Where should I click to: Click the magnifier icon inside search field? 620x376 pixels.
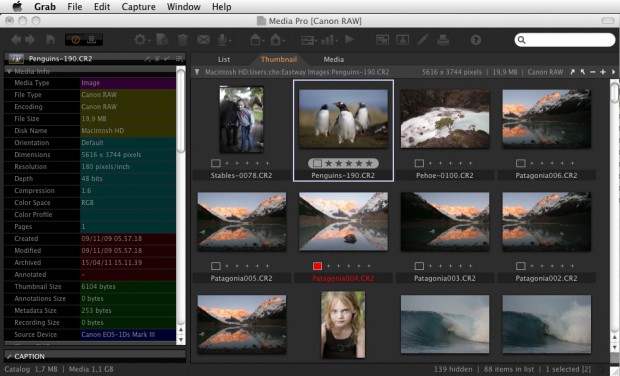click(x=522, y=40)
